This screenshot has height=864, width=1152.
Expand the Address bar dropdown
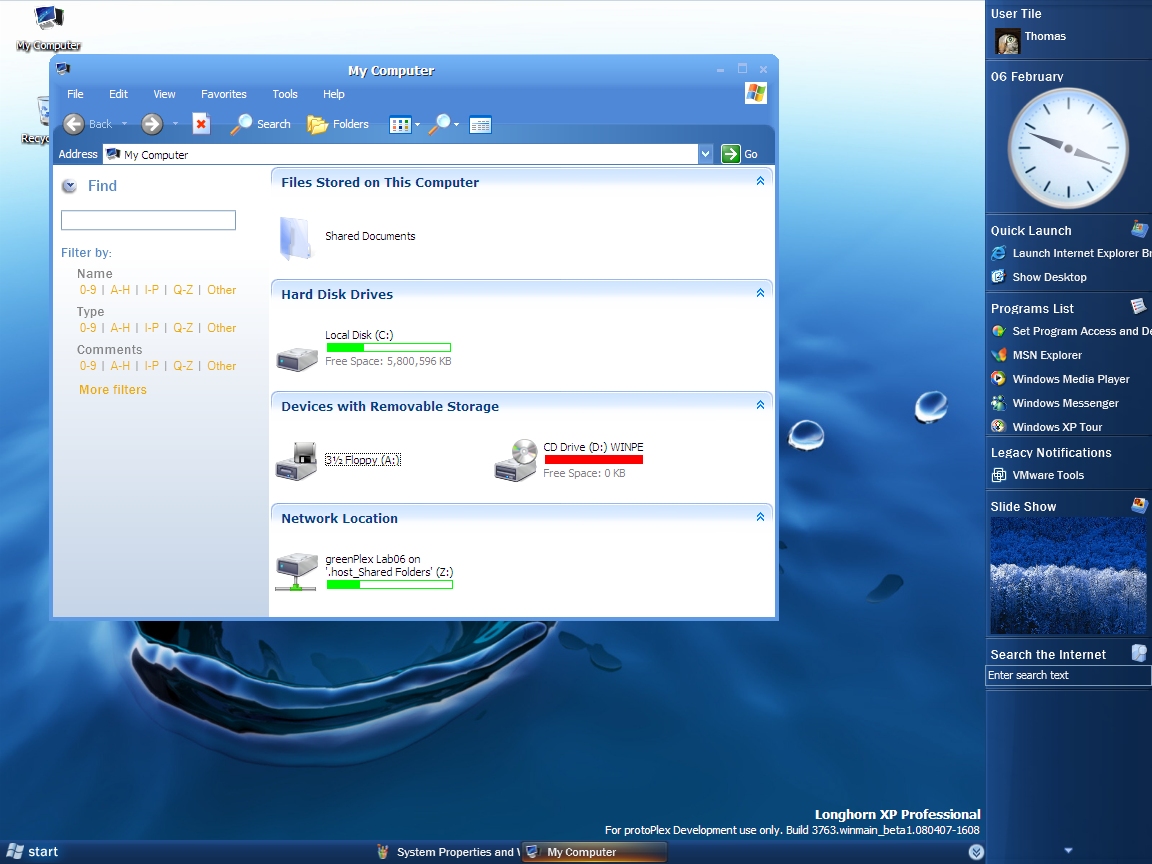[x=705, y=154]
